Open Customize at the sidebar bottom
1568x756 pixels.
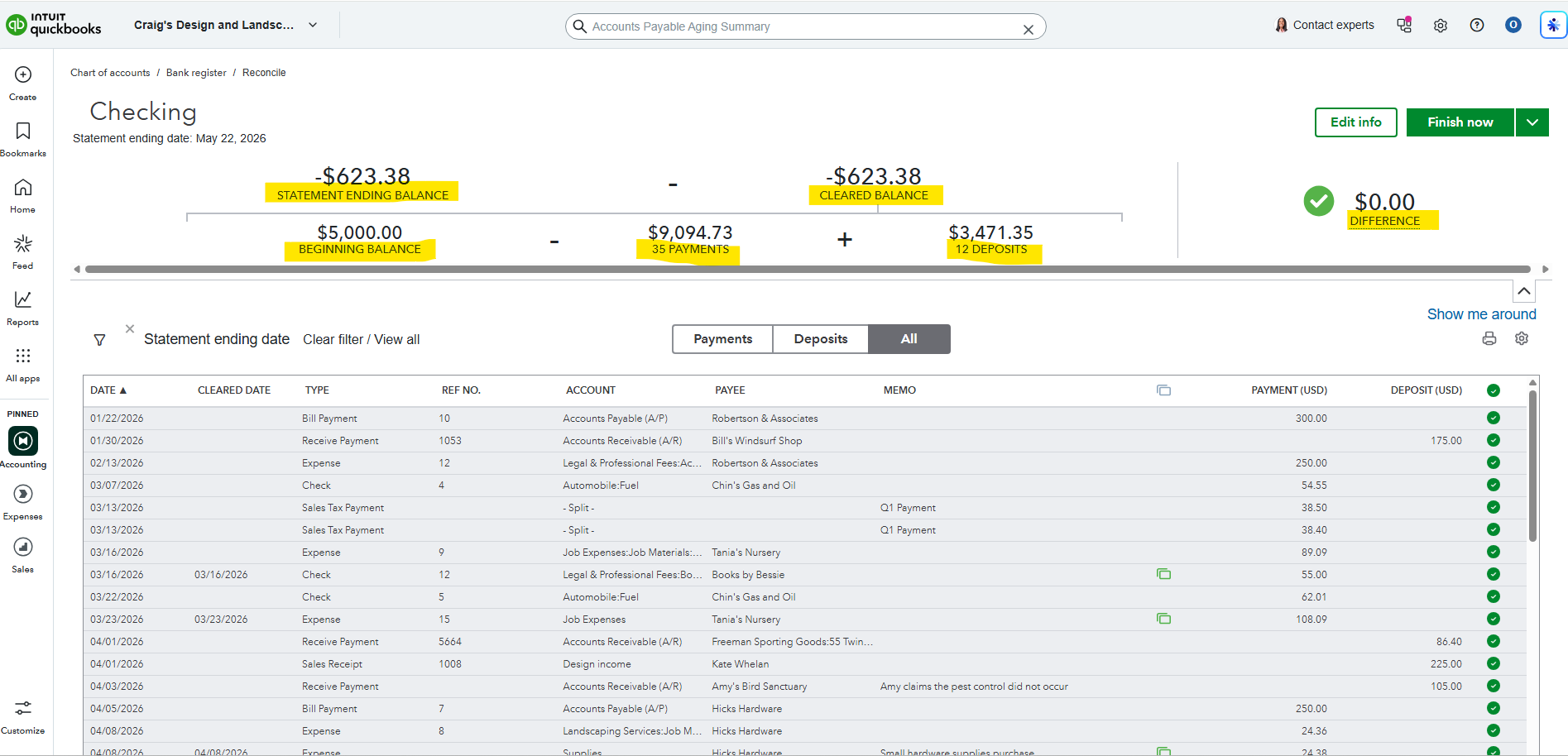(23, 716)
